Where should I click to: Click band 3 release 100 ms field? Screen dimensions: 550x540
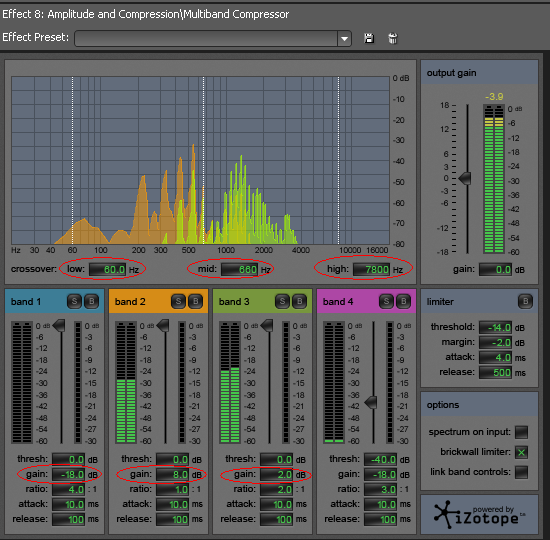click(276, 519)
